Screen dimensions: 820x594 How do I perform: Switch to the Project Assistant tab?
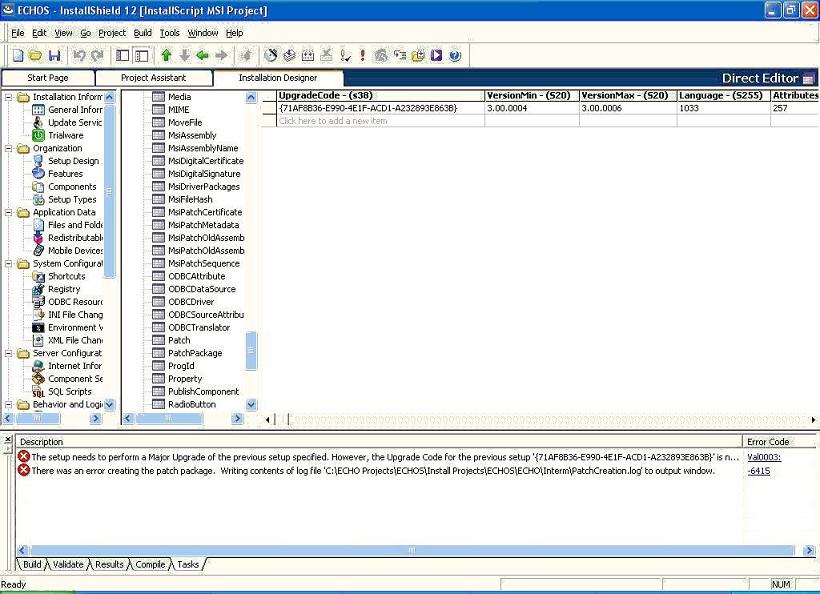coord(153,78)
